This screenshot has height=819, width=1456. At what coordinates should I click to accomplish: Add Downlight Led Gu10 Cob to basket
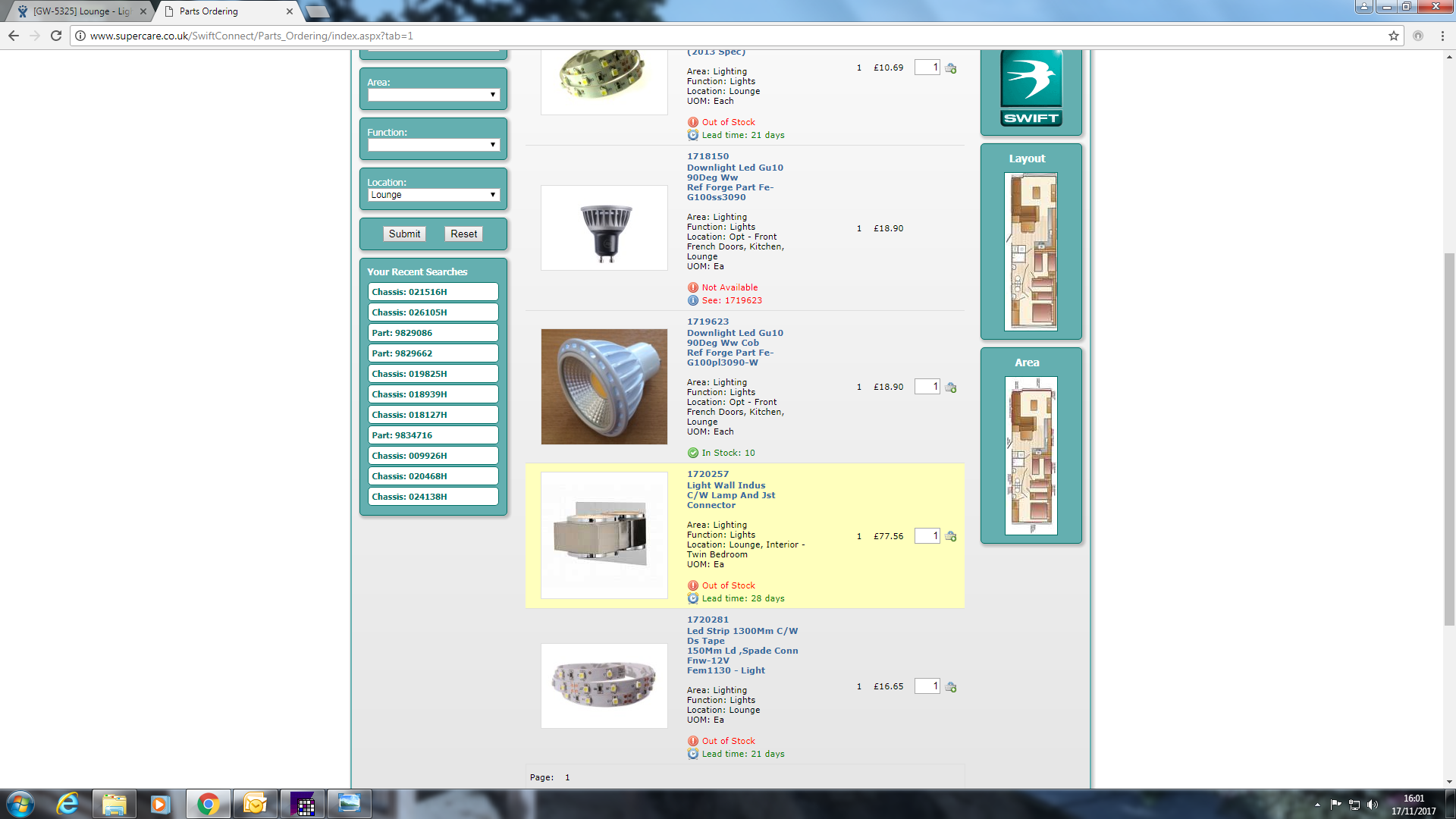[x=951, y=388]
